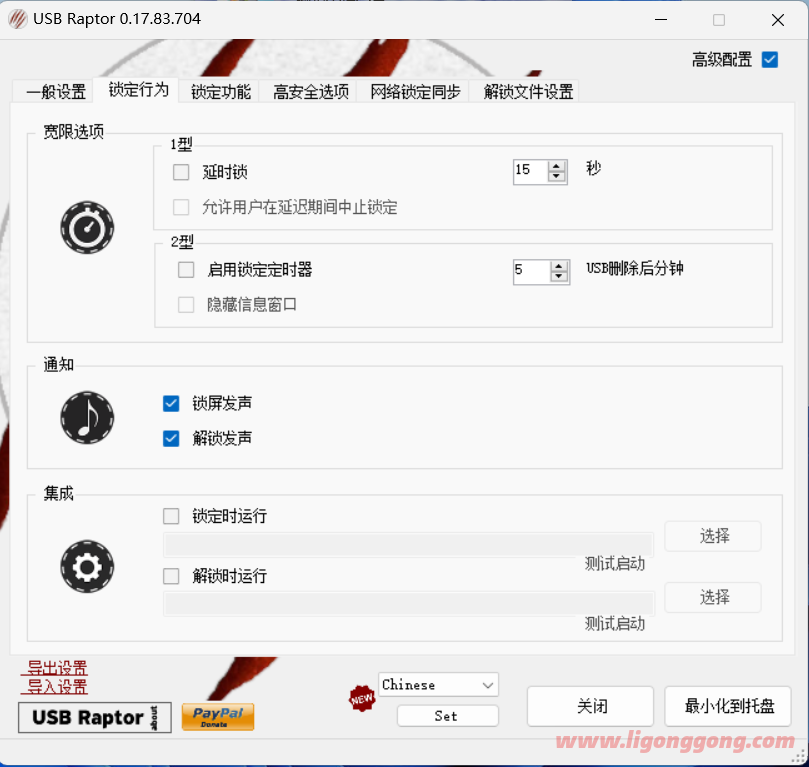
Task: Click the 最小化到托盘 button
Action: tap(729, 706)
